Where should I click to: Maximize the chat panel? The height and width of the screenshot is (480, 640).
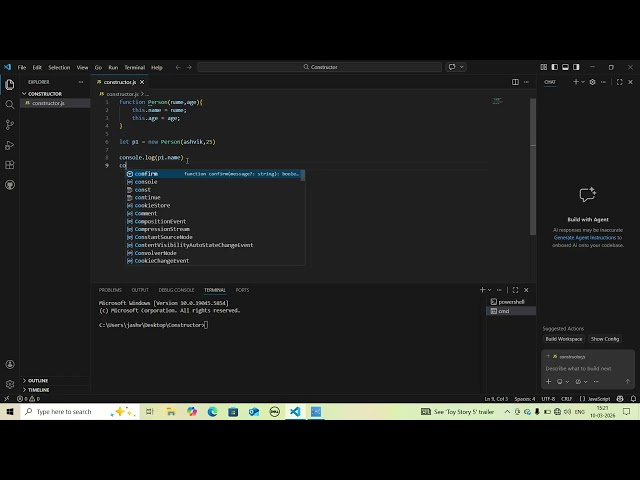point(620,82)
